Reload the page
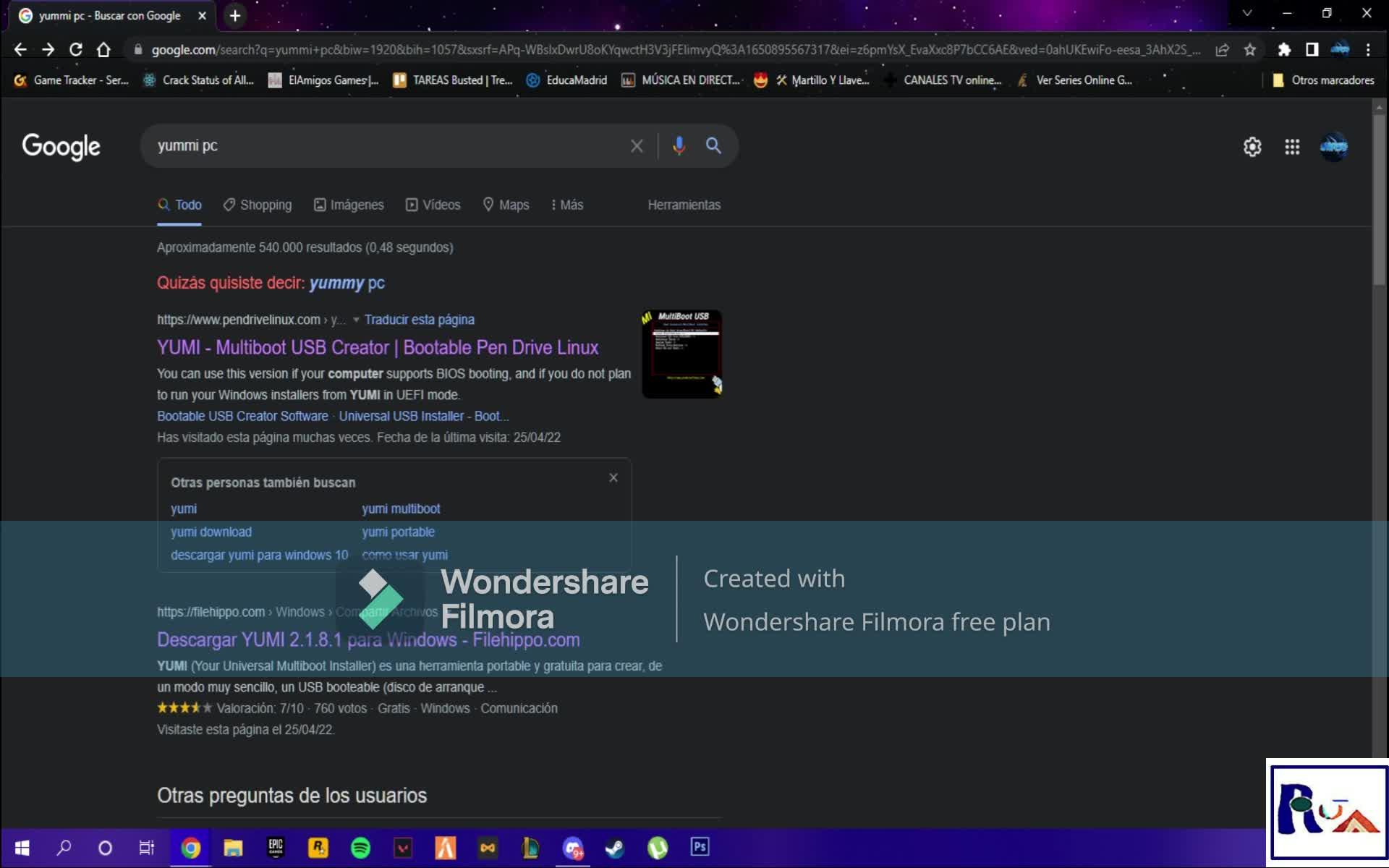This screenshot has height=868, width=1389. point(75,50)
